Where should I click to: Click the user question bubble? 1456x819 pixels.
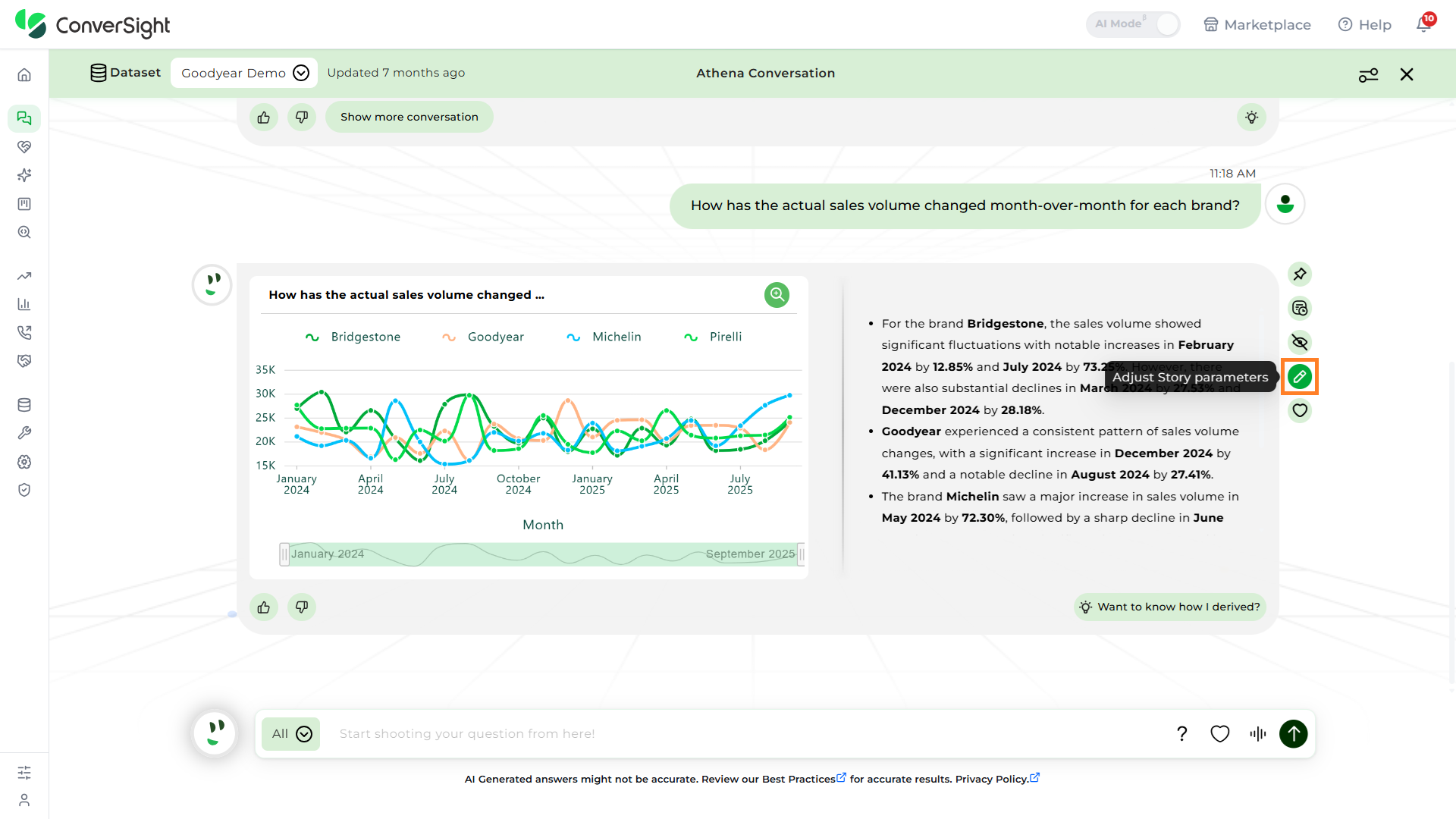[965, 206]
